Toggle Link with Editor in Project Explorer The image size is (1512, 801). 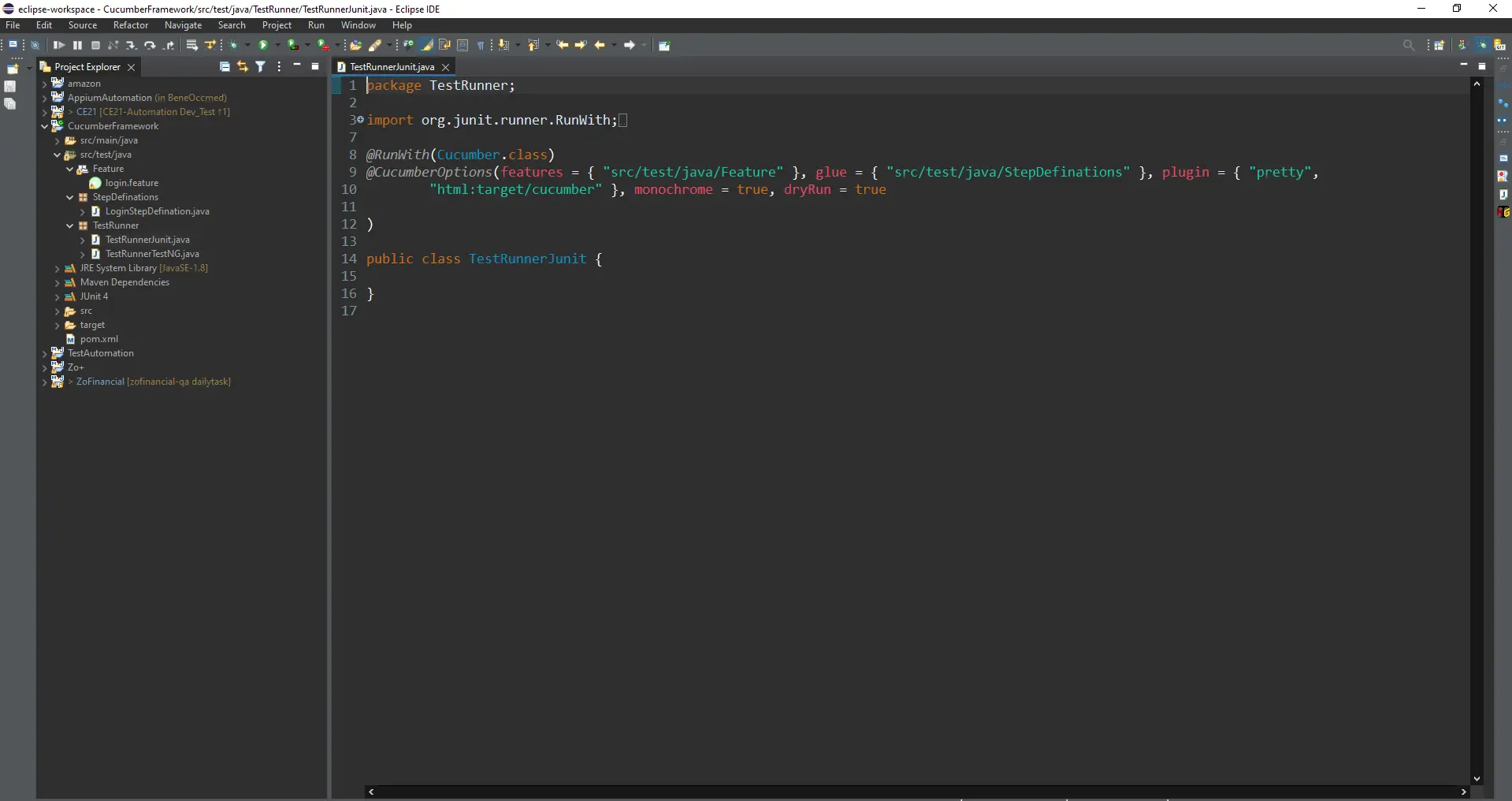243,67
